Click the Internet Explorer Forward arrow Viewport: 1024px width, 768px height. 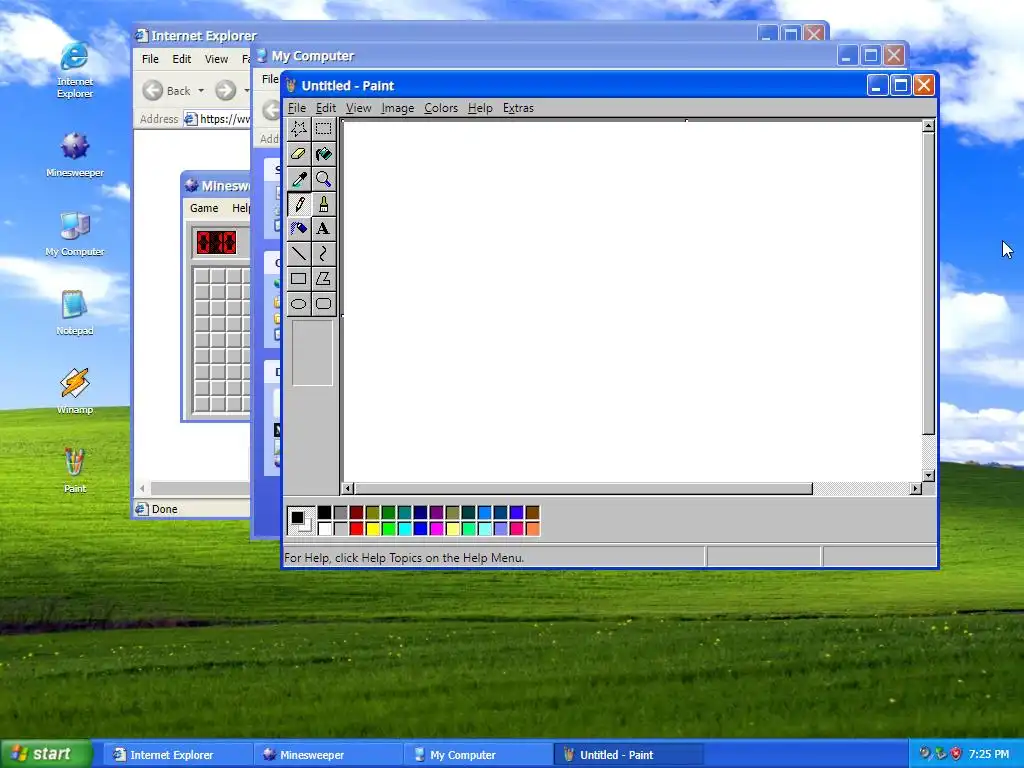point(225,90)
